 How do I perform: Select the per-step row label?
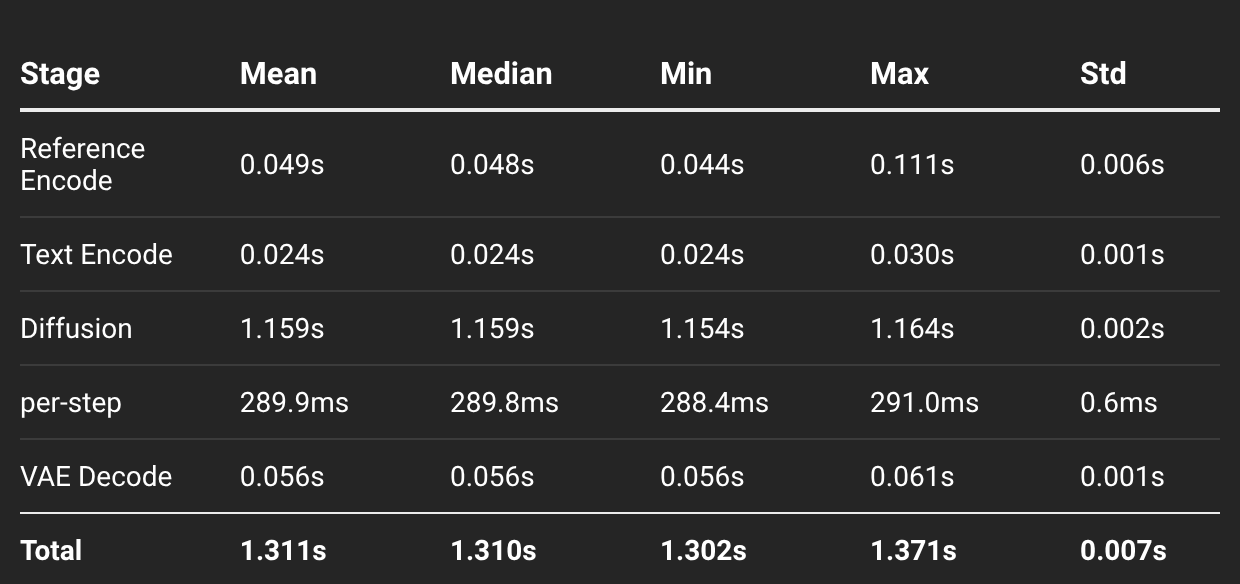(x=71, y=403)
